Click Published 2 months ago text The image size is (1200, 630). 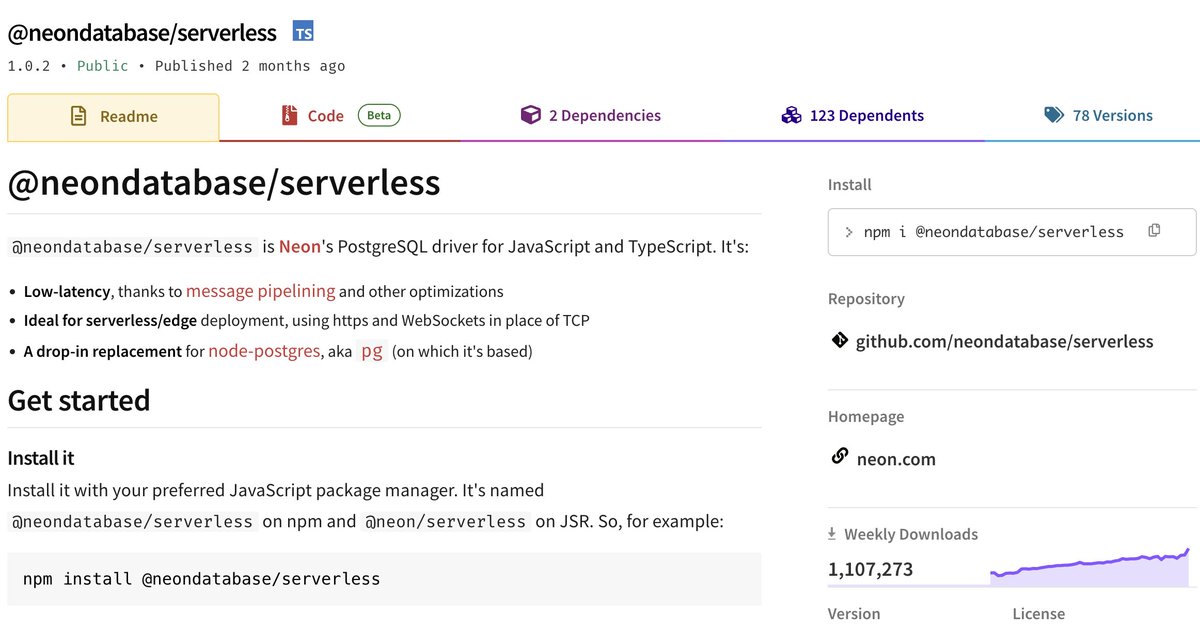pos(250,66)
